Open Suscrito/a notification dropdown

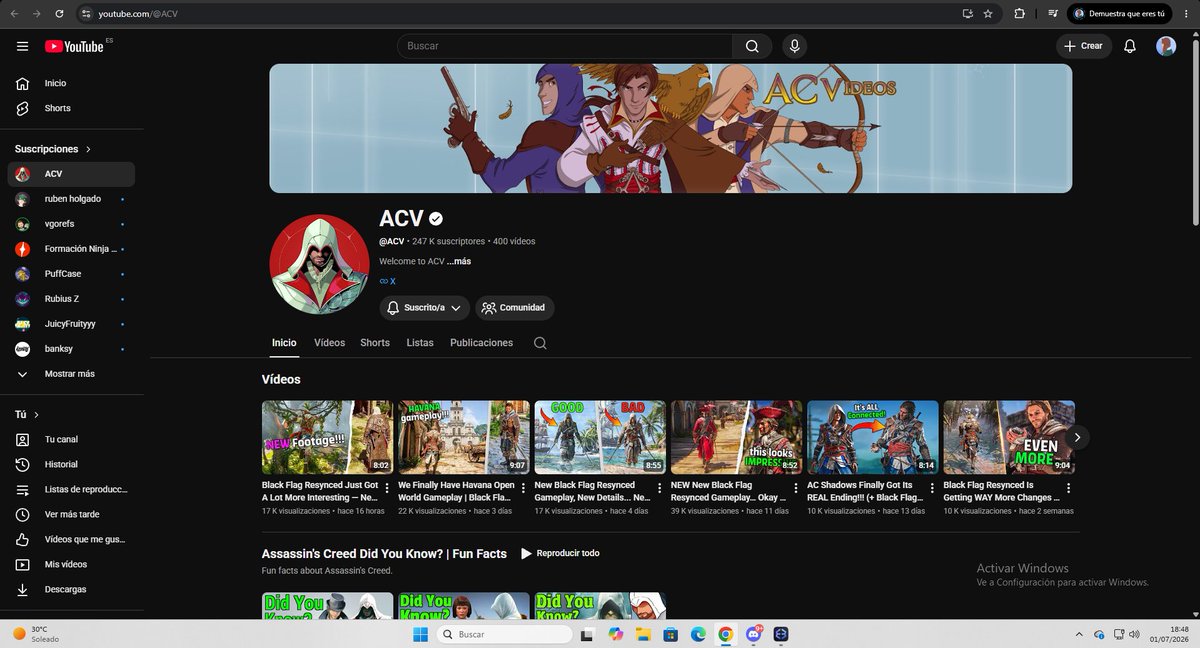pos(424,308)
